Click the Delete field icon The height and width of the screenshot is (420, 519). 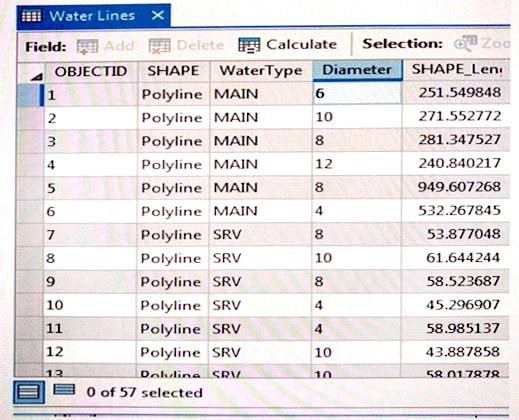(x=159, y=46)
